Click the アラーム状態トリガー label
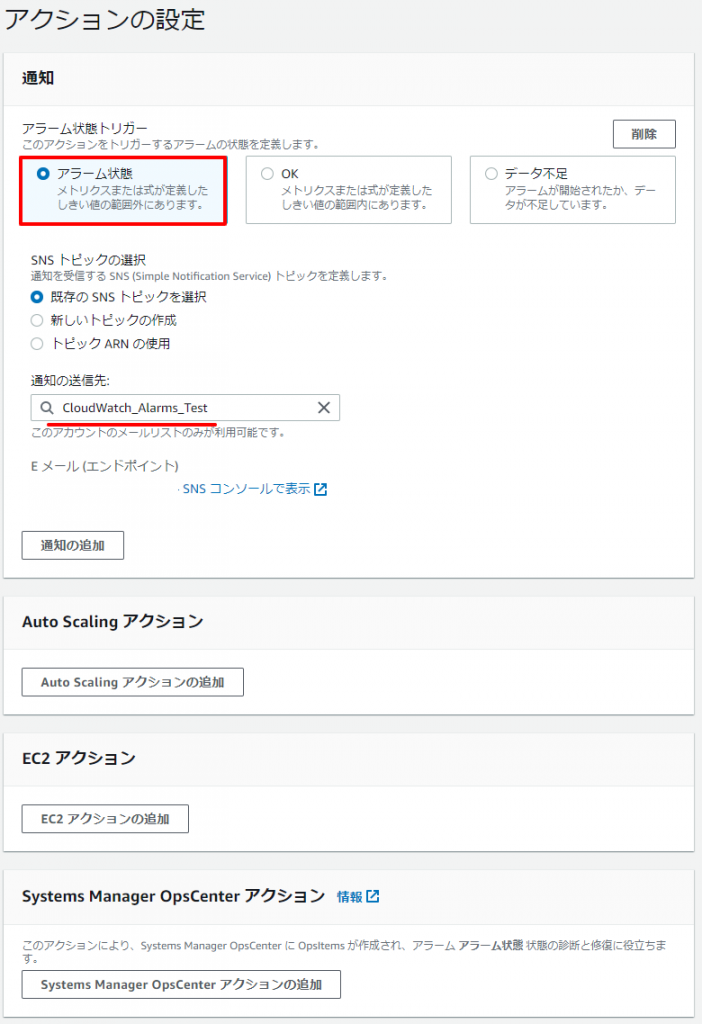The height and width of the screenshot is (1024, 702). tap(85, 128)
